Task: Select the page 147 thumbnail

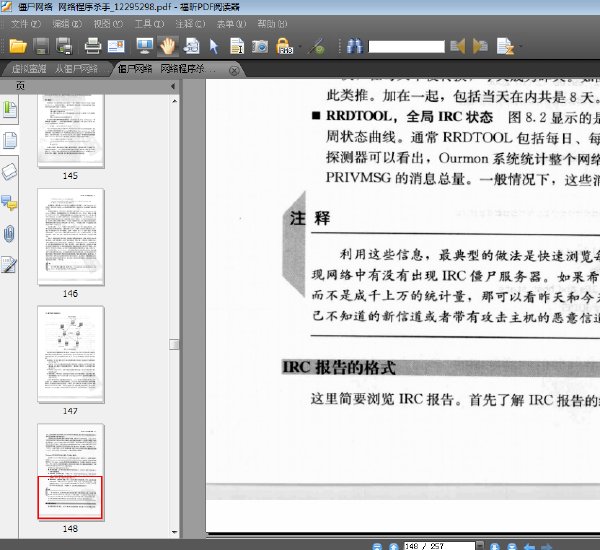Action: coord(71,354)
